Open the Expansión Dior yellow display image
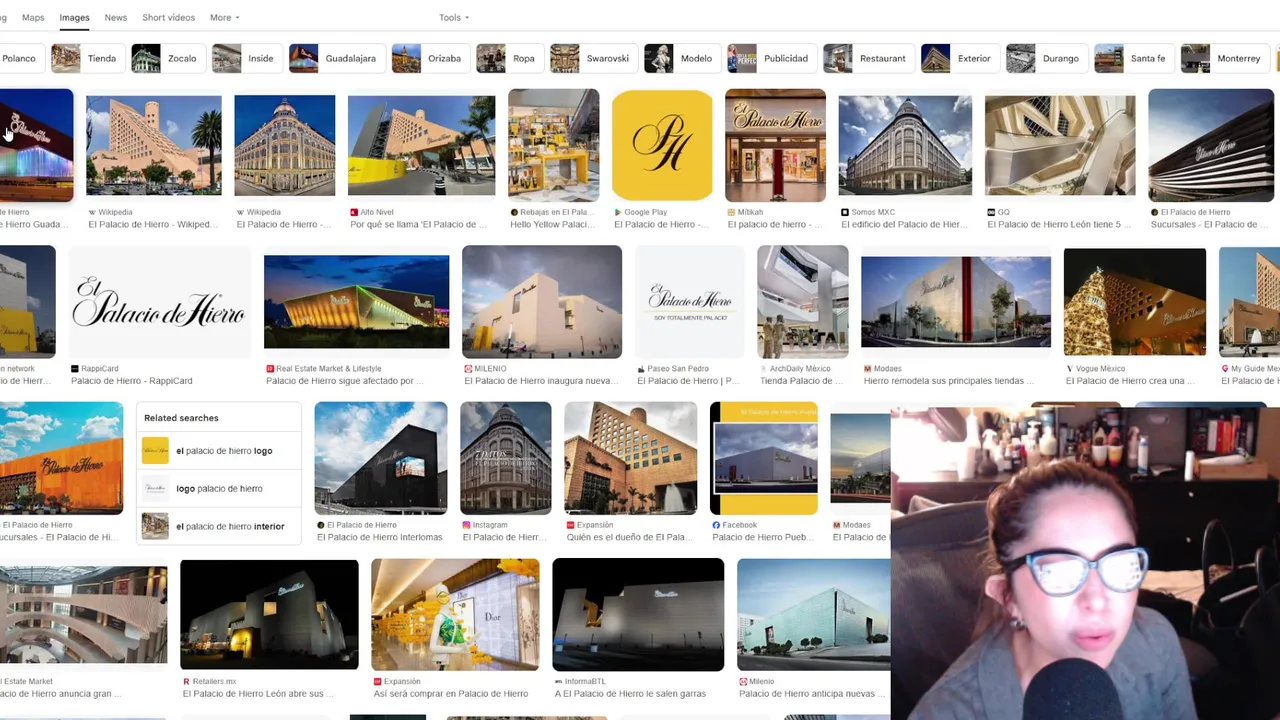 pos(455,615)
